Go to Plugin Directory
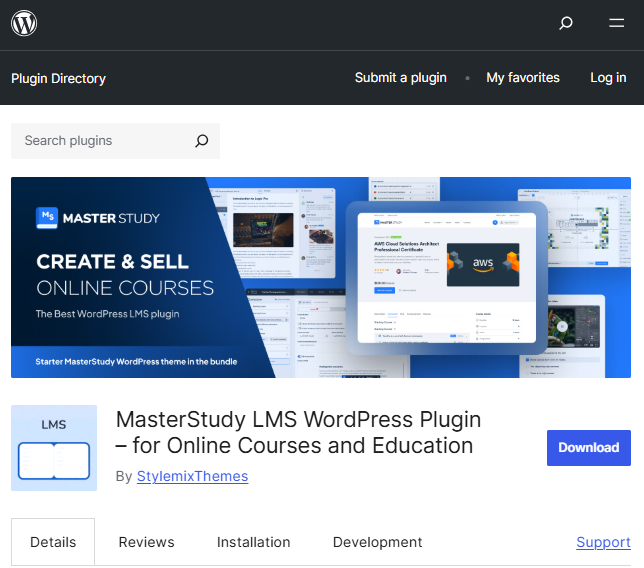Image resolution: width=644 pixels, height=568 pixels. coord(58,78)
